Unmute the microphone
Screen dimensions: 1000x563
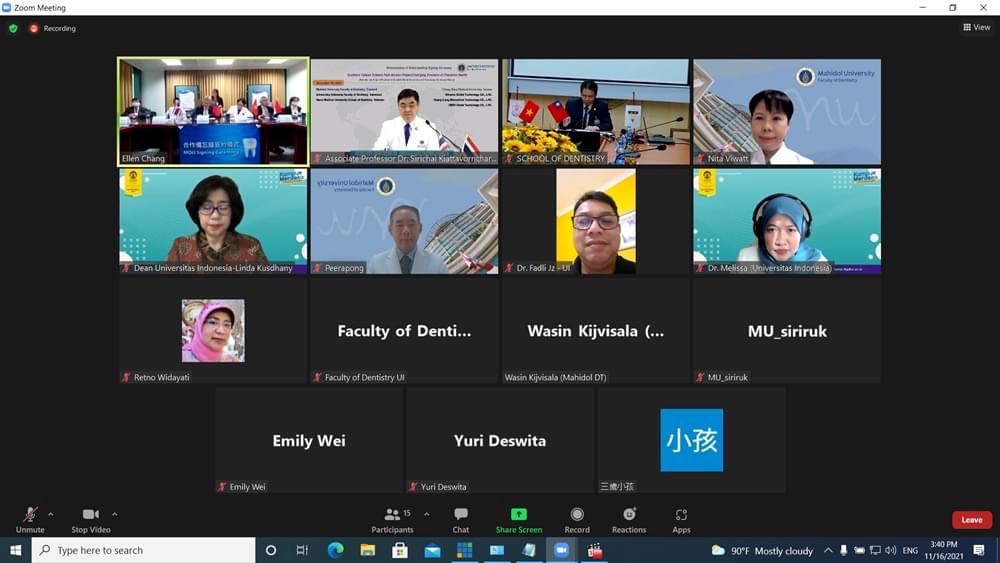[x=30, y=518]
